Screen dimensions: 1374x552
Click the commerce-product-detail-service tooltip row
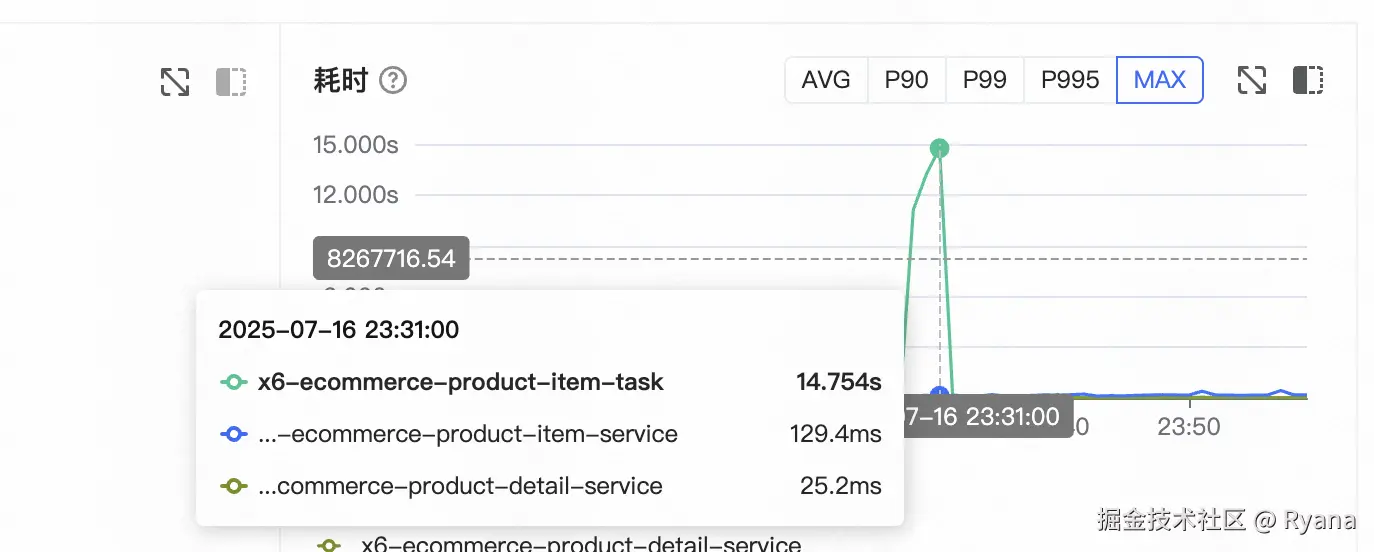point(550,486)
